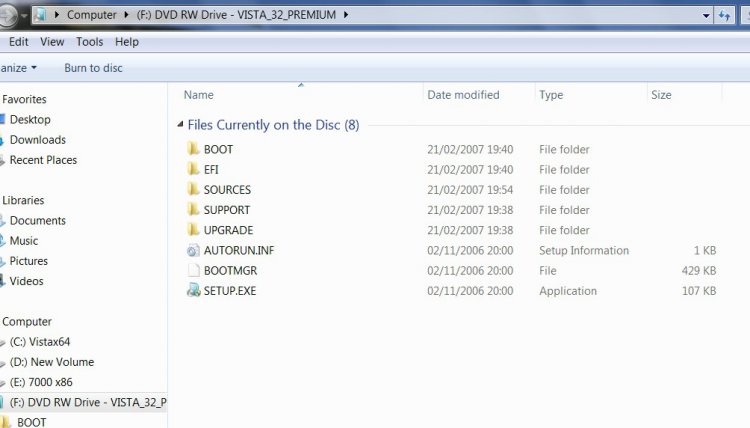The height and width of the screenshot is (428, 750).
Task: Click the UPGRADE folder icon
Action: click(193, 230)
